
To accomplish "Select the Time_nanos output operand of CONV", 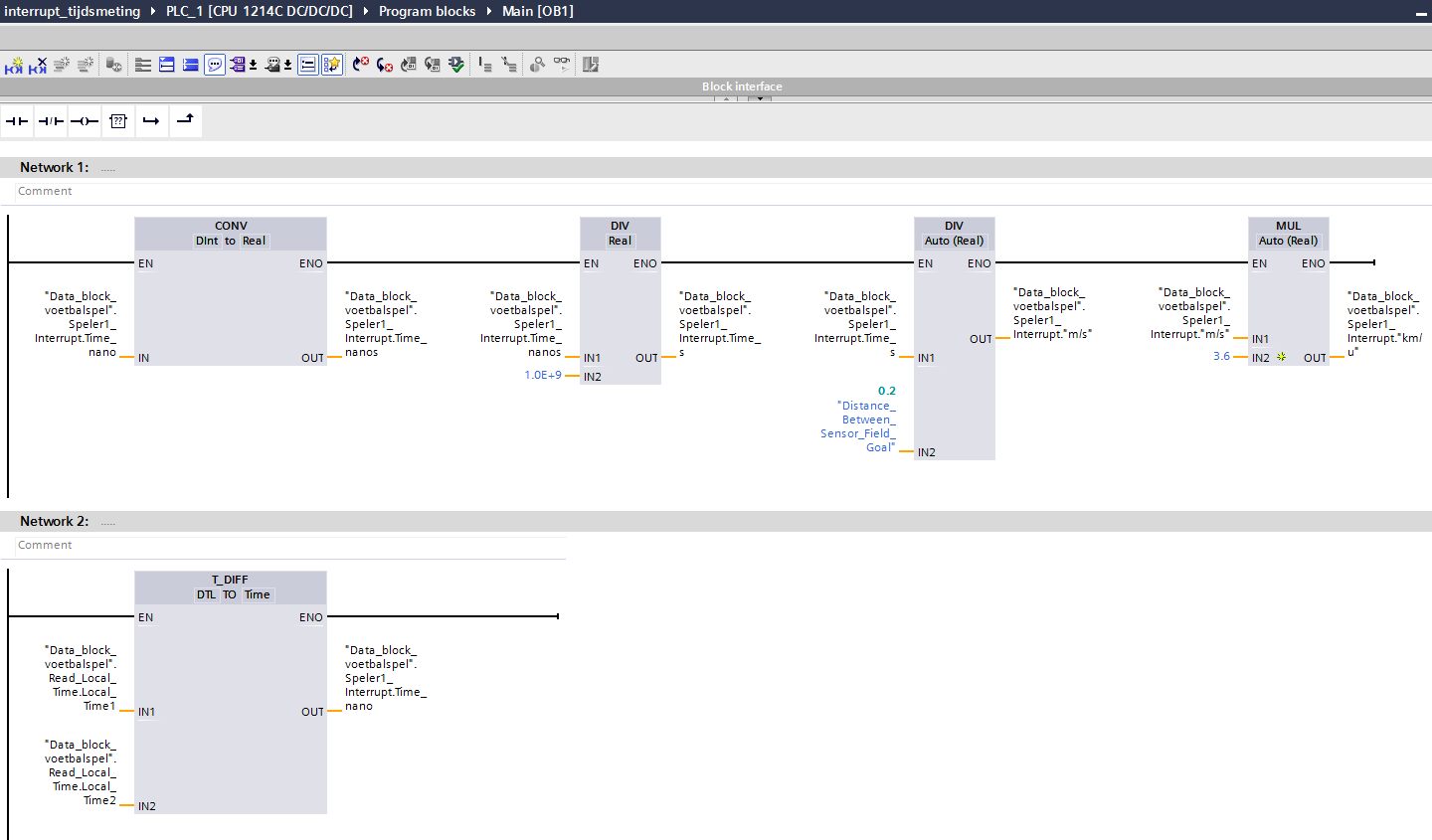I will (x=386, y=324).
